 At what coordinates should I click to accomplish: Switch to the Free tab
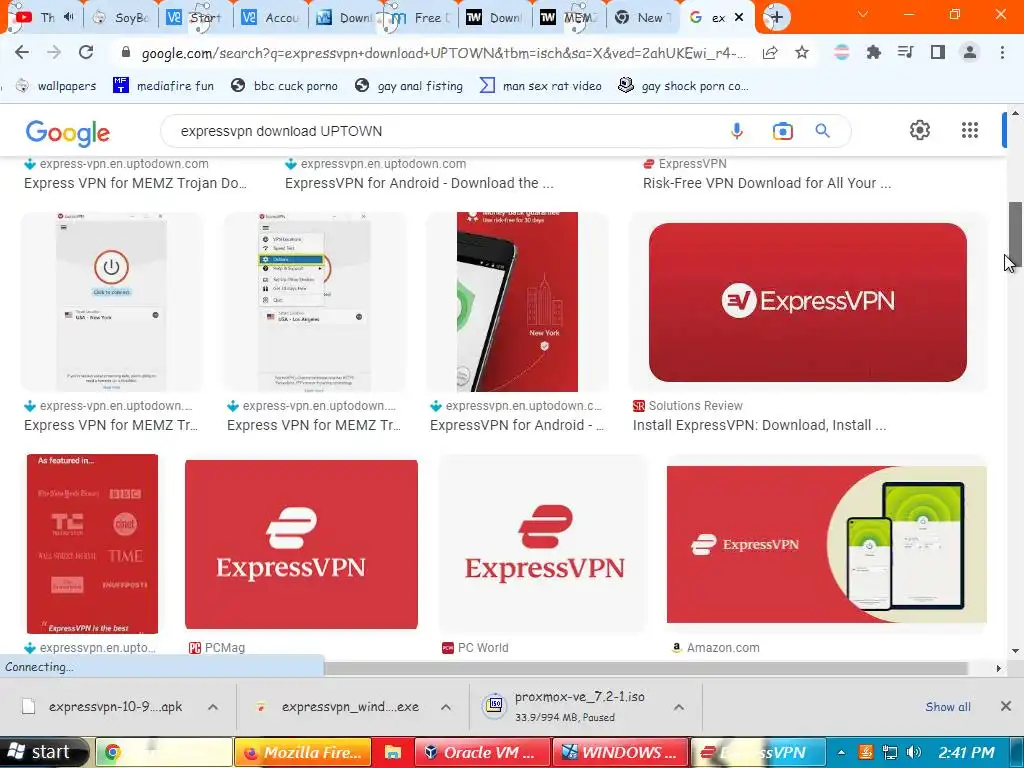[420, 18]
